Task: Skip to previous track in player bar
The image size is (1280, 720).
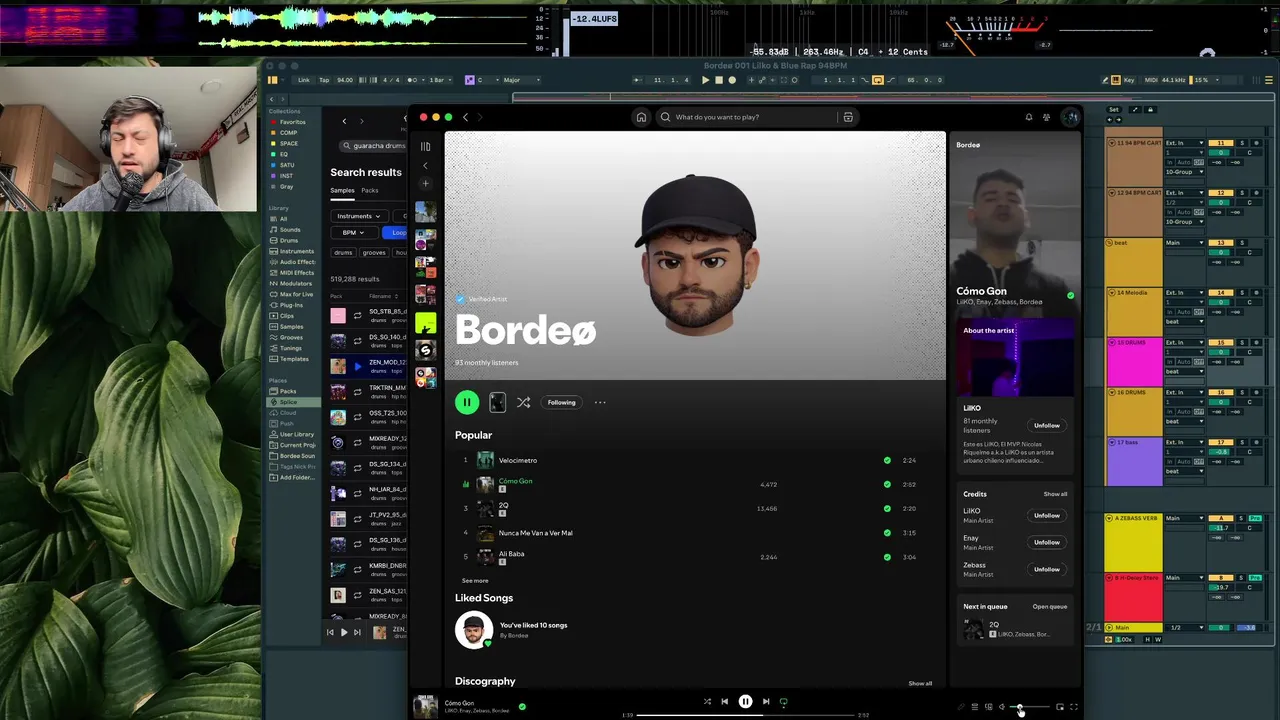Action: tap(725, 702)
